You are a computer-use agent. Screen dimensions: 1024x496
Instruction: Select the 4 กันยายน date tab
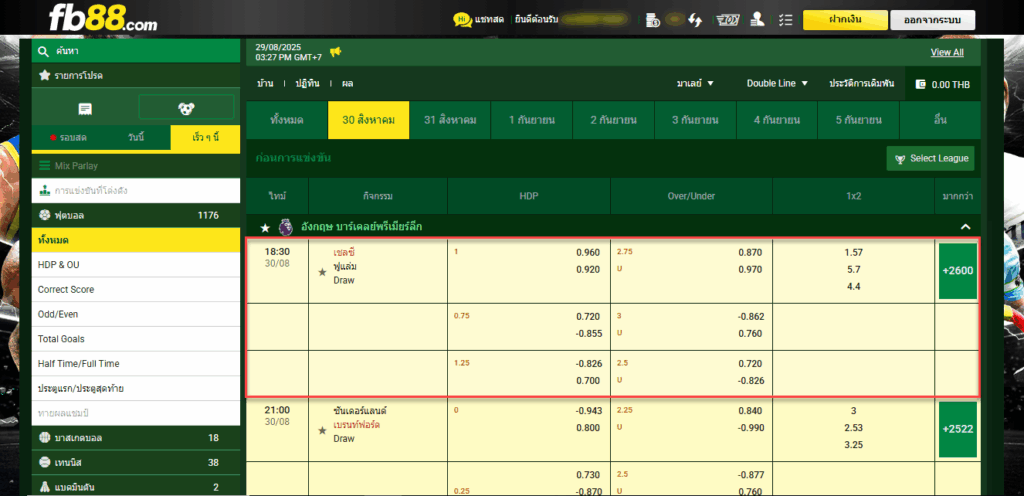[x=776, y=120]
